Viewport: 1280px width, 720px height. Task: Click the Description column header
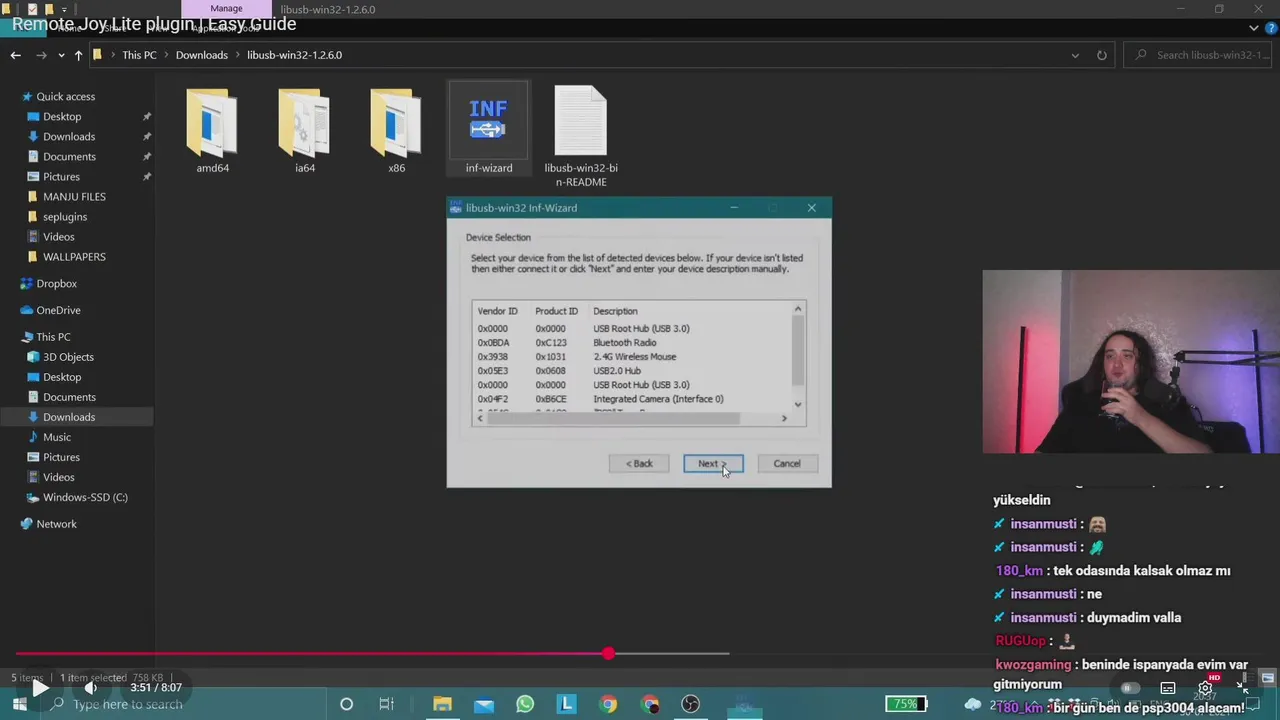615,311
